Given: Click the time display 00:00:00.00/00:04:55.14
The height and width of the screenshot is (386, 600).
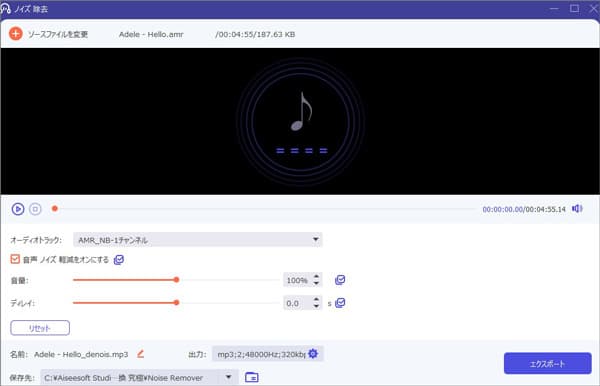Looking at the screenshot, I should click(x=524, y=209).
